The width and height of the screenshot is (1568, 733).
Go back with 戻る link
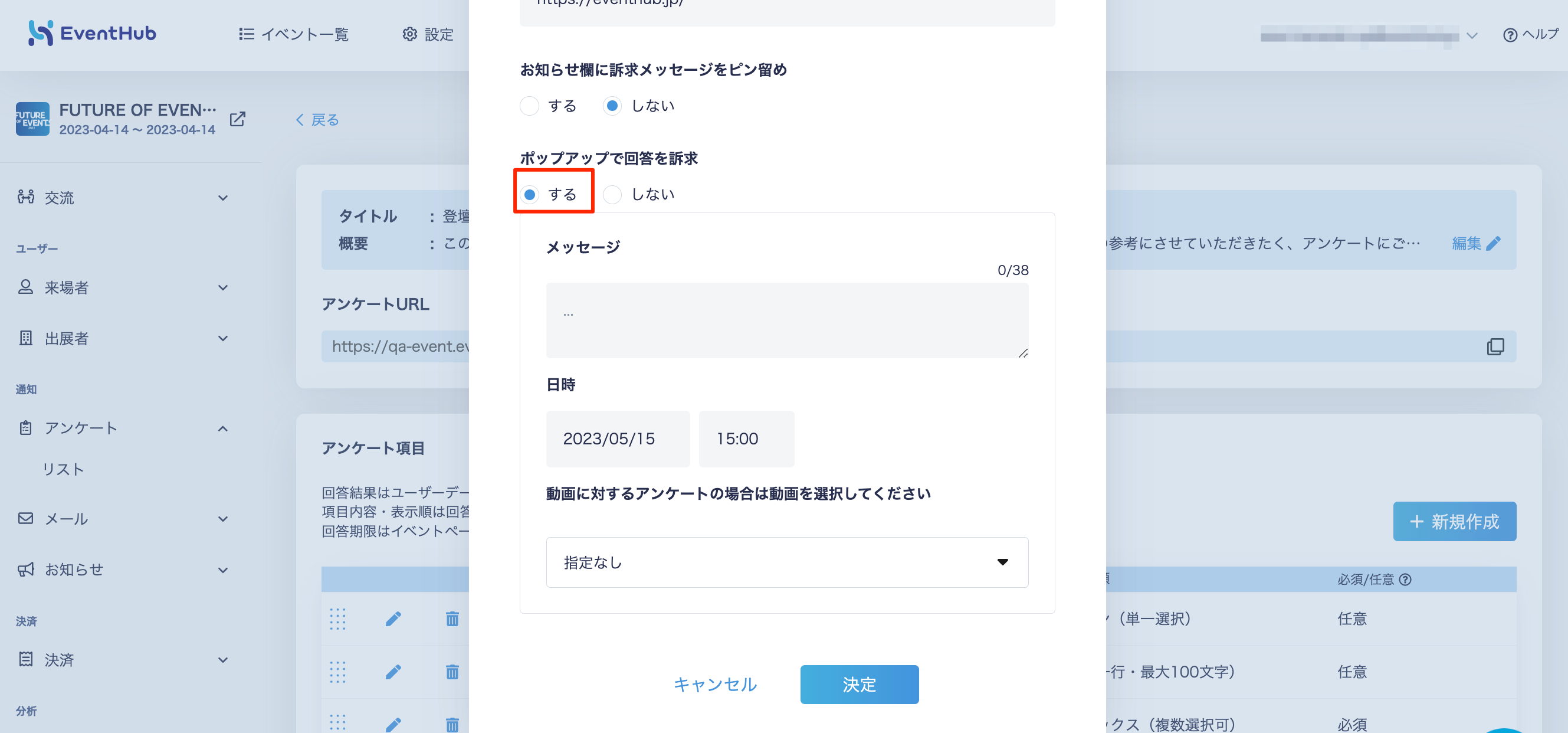point(317,120)
